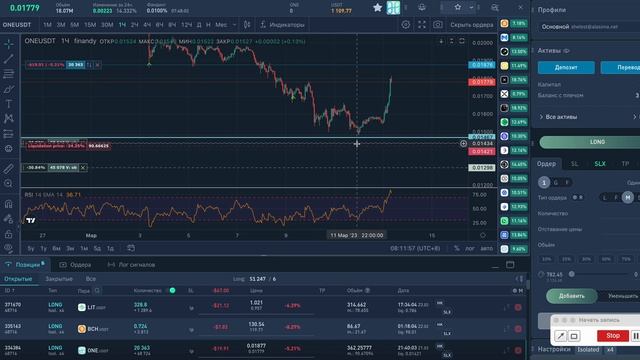Open Основной profile selector

click(x=588, y=27)
